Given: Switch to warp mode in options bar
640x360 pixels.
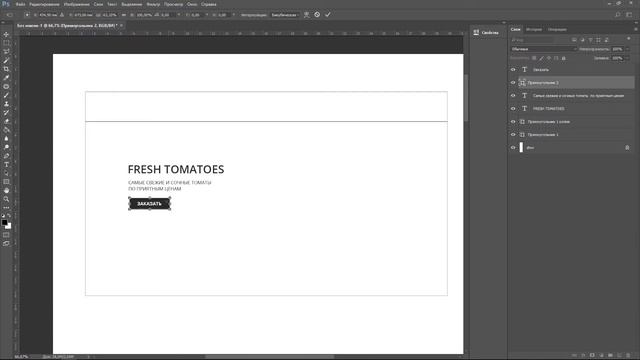Looking at the screenshot, I should [307, 15].
